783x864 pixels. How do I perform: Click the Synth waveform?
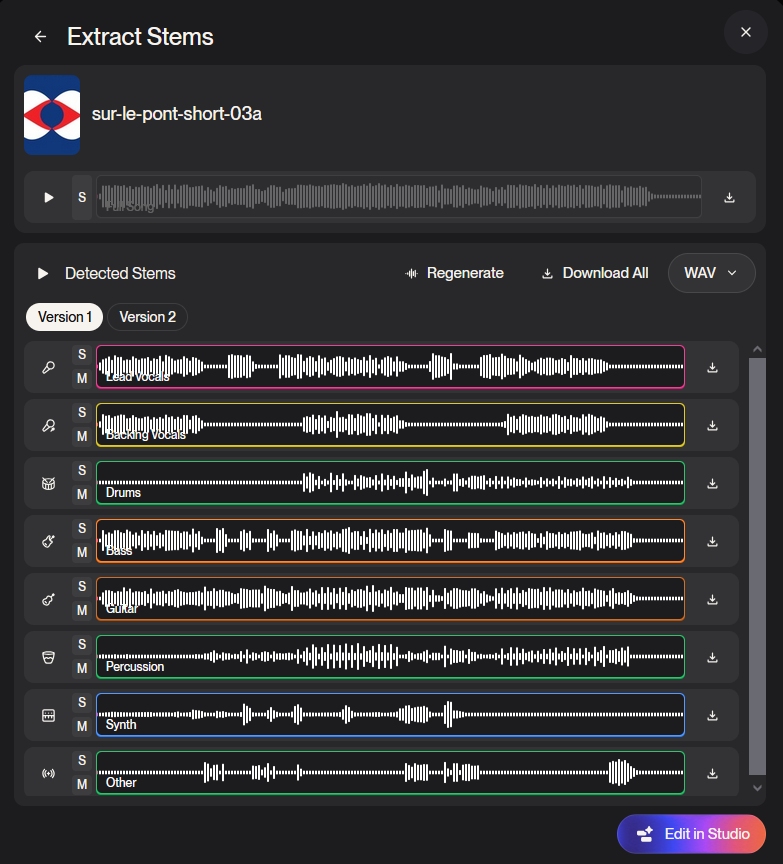pos(391,715)
